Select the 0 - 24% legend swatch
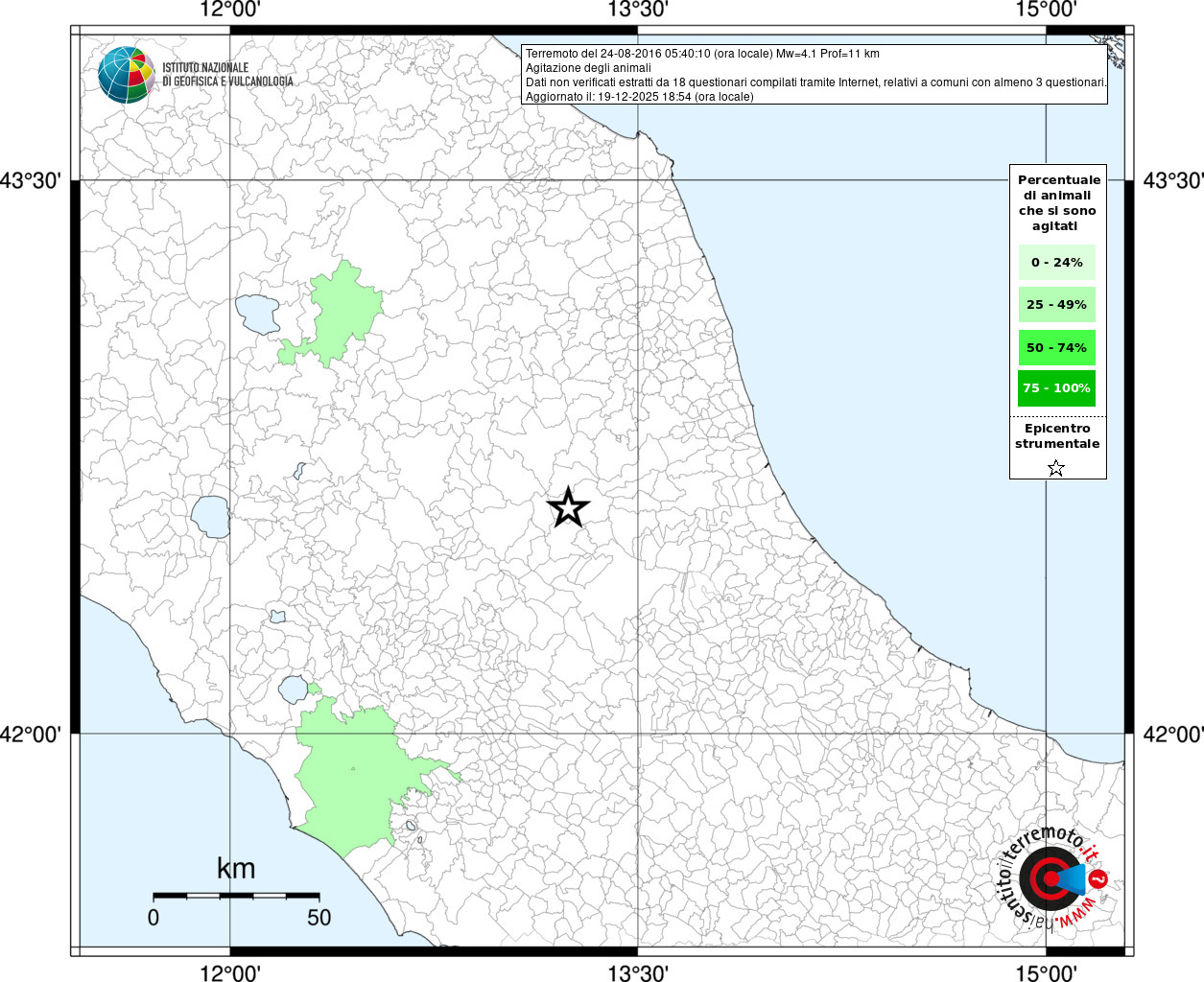Image resolution: width=1204 pixels, height=982 pixels. coord(1056,262)
